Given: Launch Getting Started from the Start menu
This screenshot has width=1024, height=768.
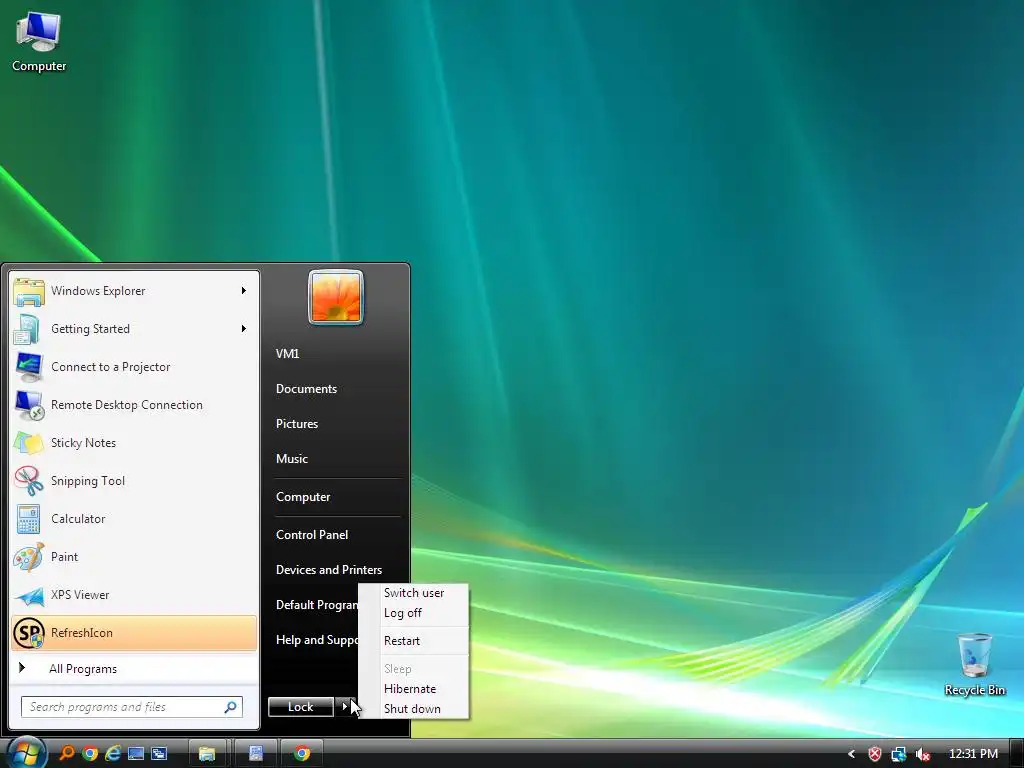Looking at the screenshot, I should click(134, 329).
